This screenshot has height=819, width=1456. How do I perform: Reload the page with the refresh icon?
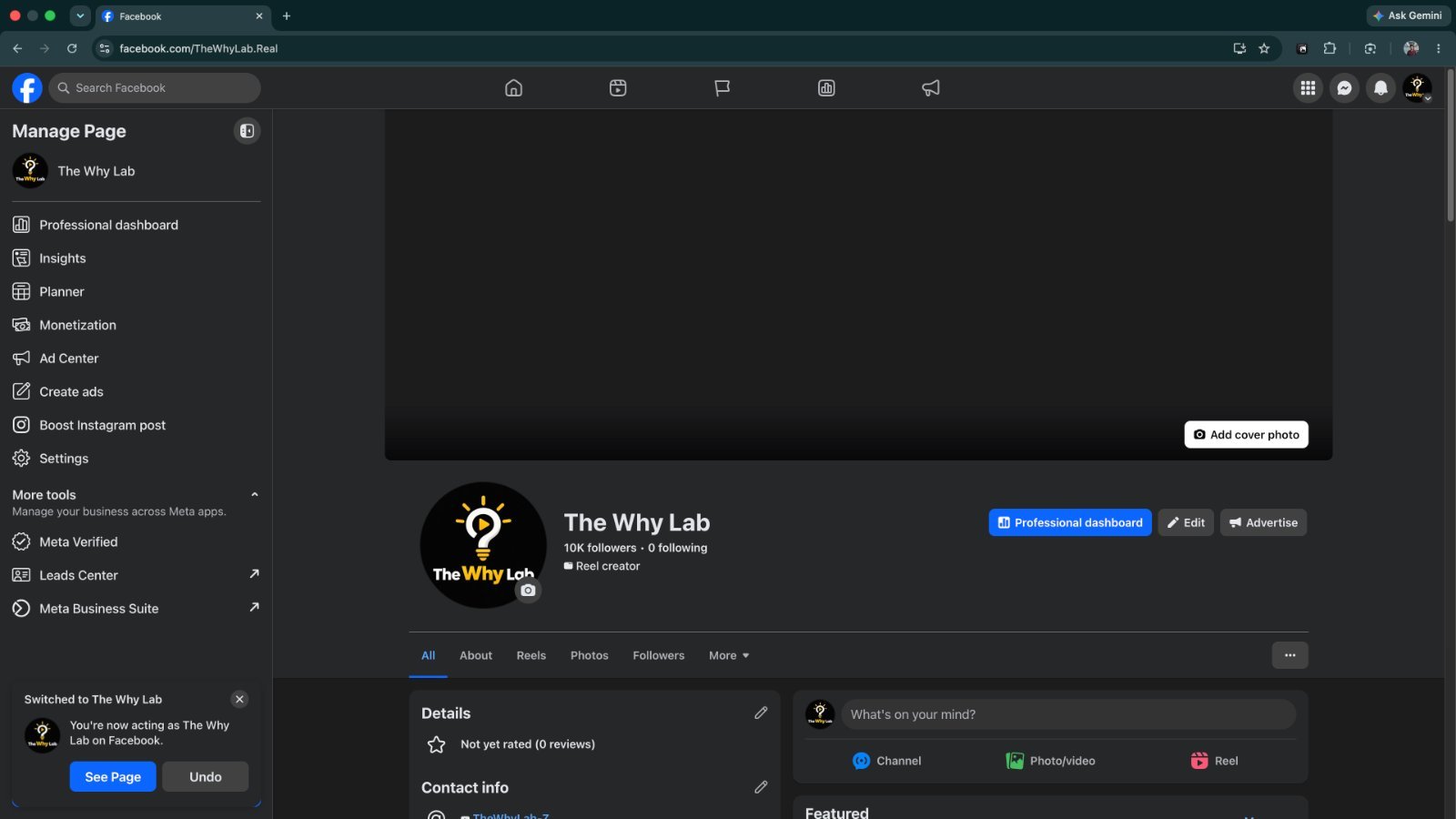pos(72,48)
